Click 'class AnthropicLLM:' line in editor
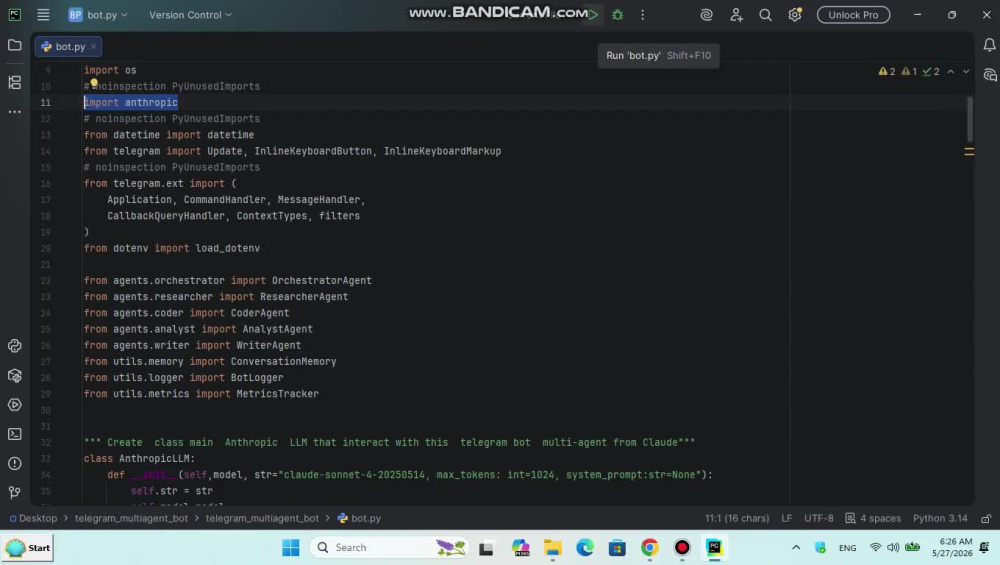 coord(139,459)
